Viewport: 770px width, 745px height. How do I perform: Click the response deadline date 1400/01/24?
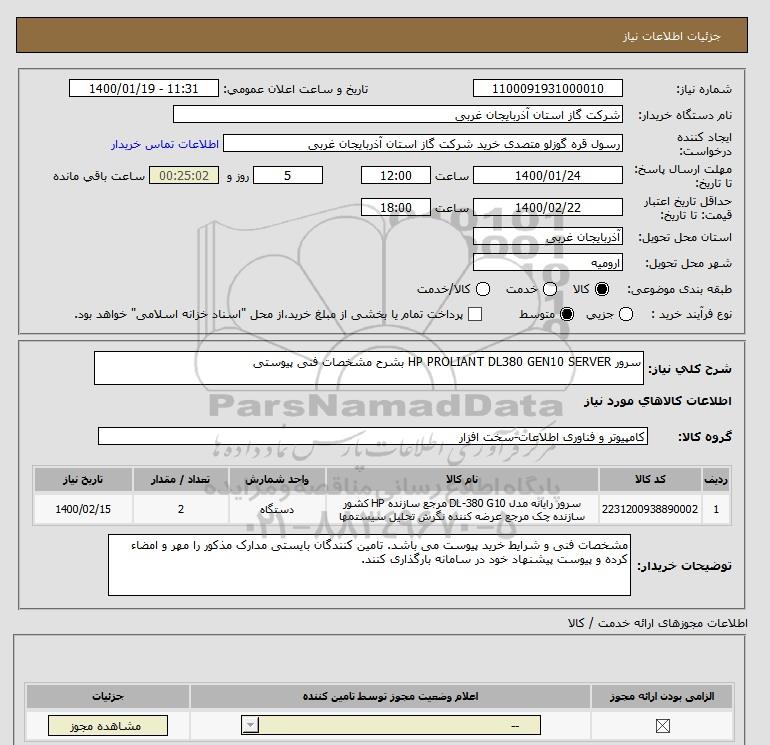tap(548, 175)
